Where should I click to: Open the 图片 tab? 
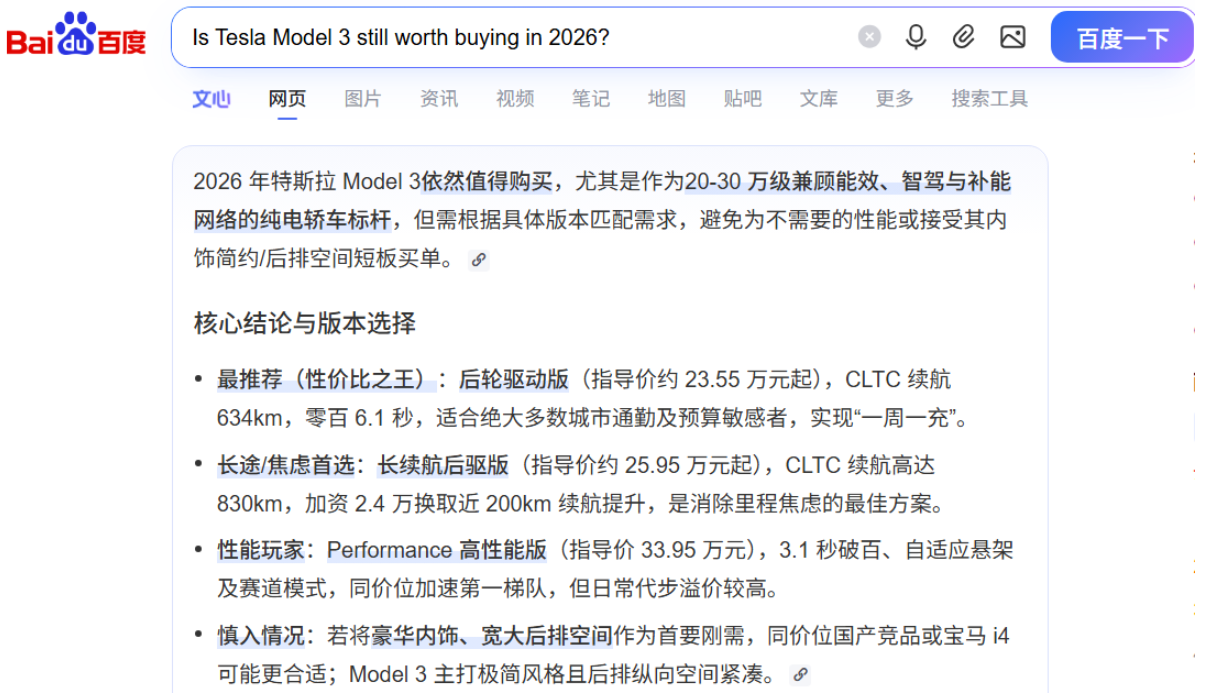pyautogui.click(x=363, y=98)
